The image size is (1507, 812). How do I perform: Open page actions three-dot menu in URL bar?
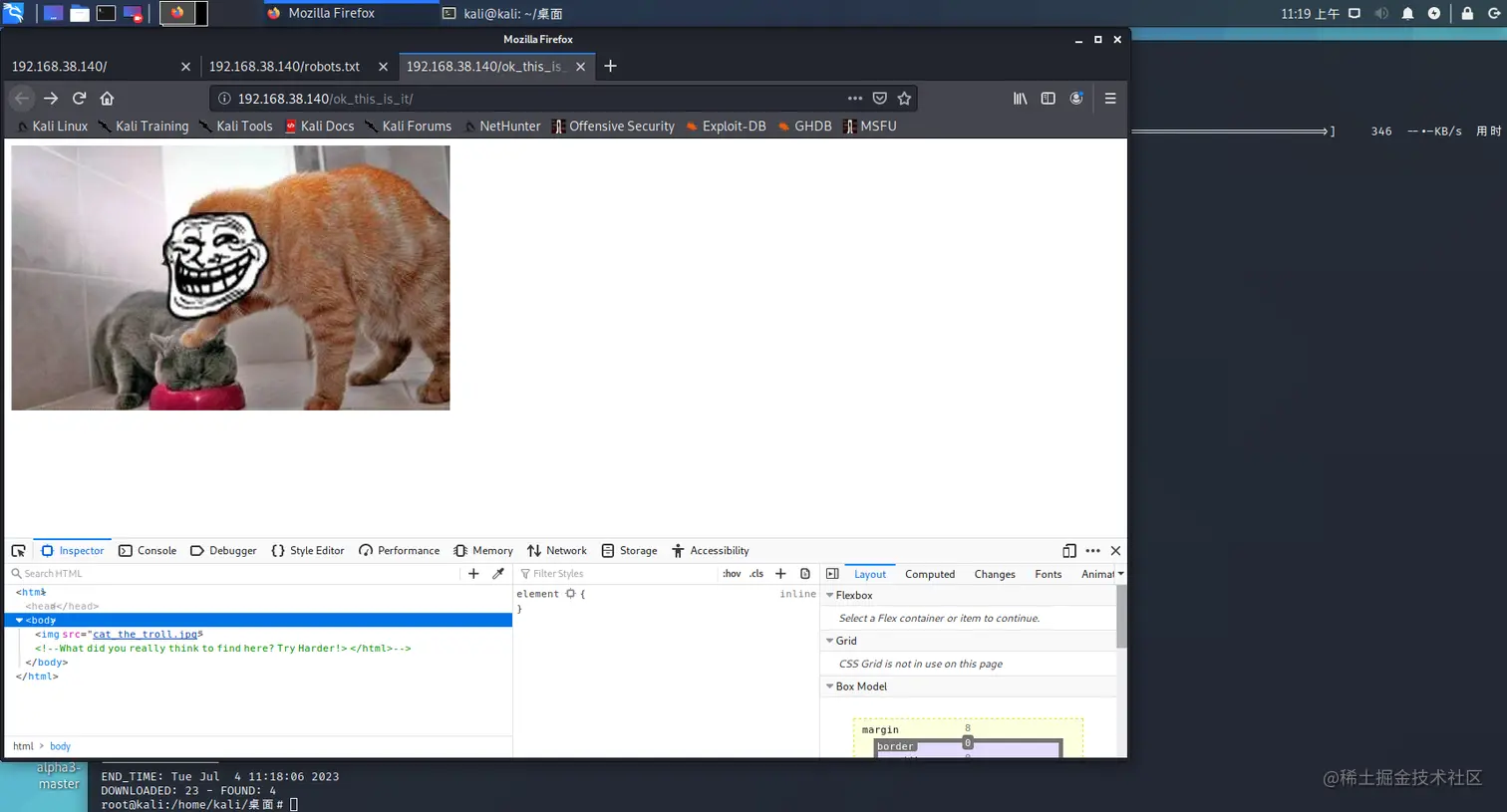pos(855,99)
